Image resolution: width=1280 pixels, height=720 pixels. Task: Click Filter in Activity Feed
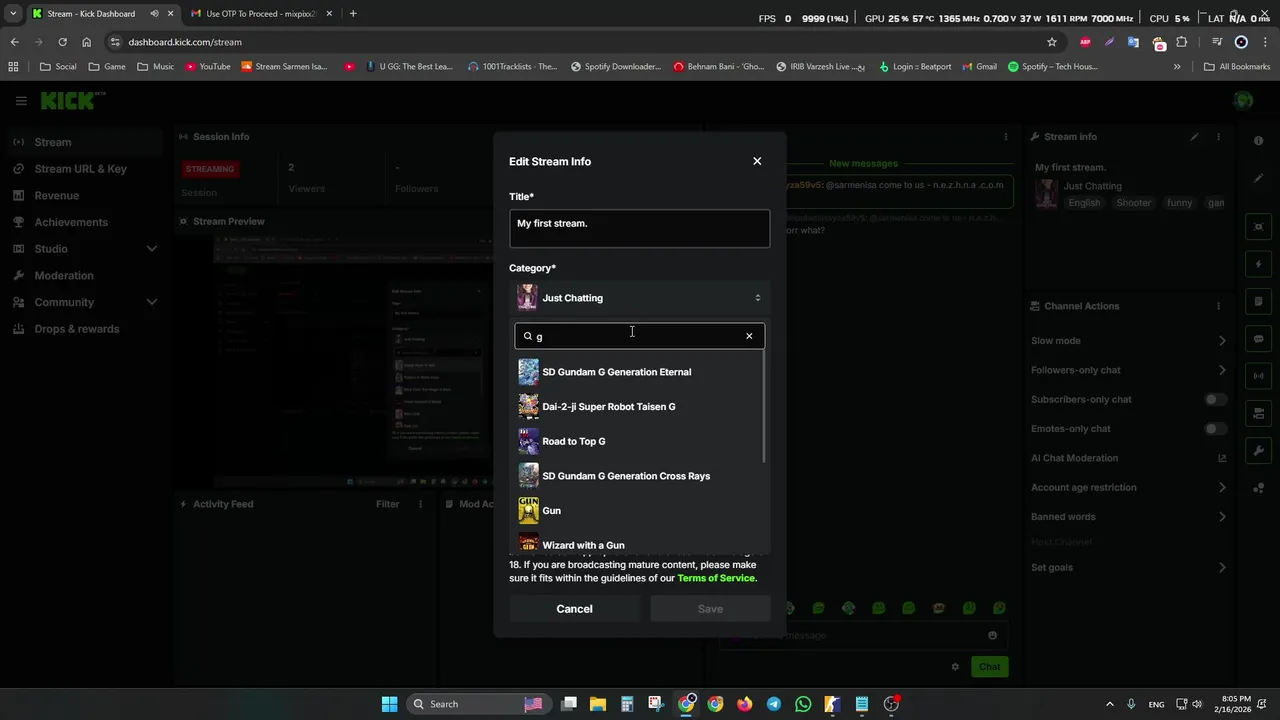[x=387, y=504]
